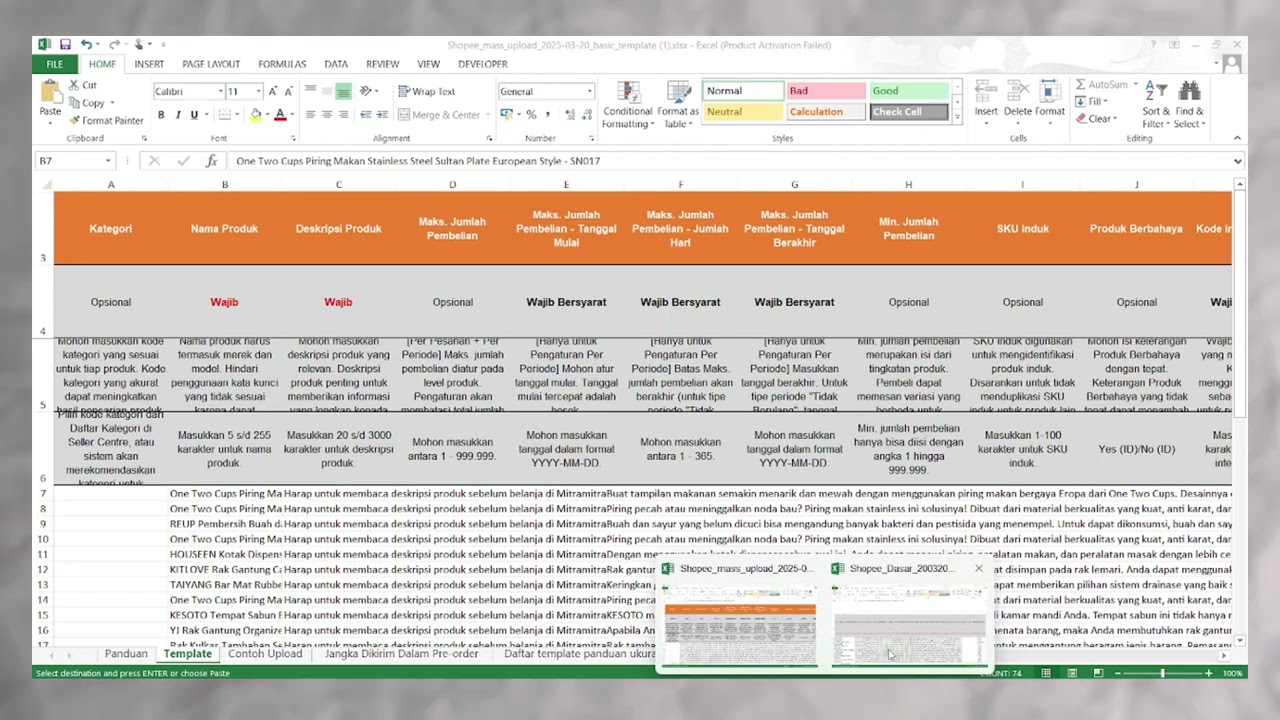Open the borders dropdown arrow
Viewport: 1280px width, 720px height.
pyautogui.click(x=238, y=115)
